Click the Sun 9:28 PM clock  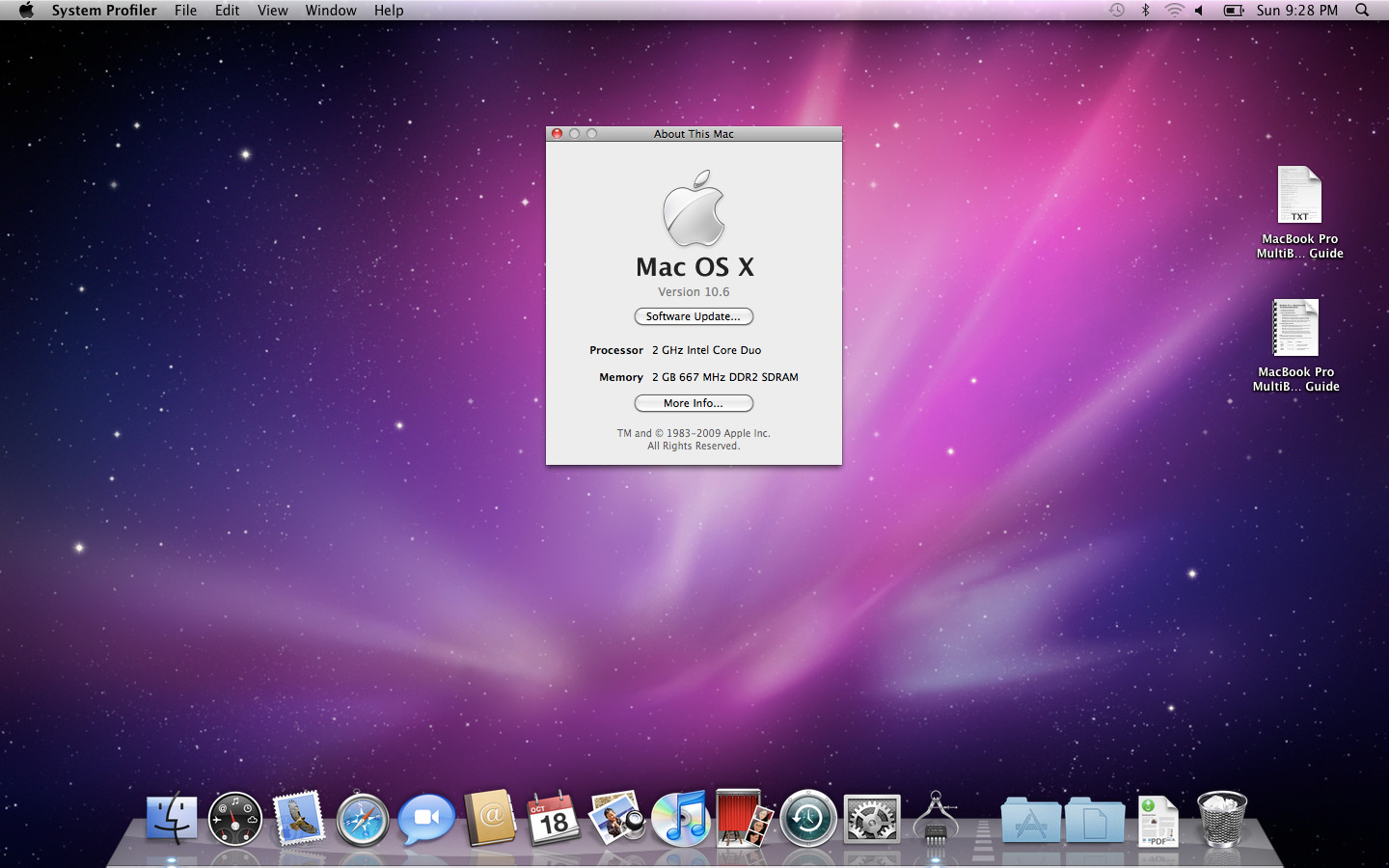[x=1297, y=11]
